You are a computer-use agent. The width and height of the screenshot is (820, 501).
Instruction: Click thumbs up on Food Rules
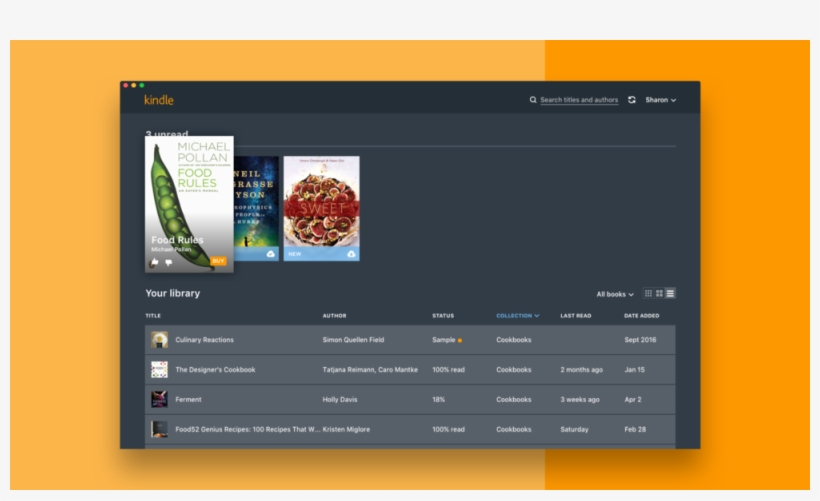tap(154, 262)
